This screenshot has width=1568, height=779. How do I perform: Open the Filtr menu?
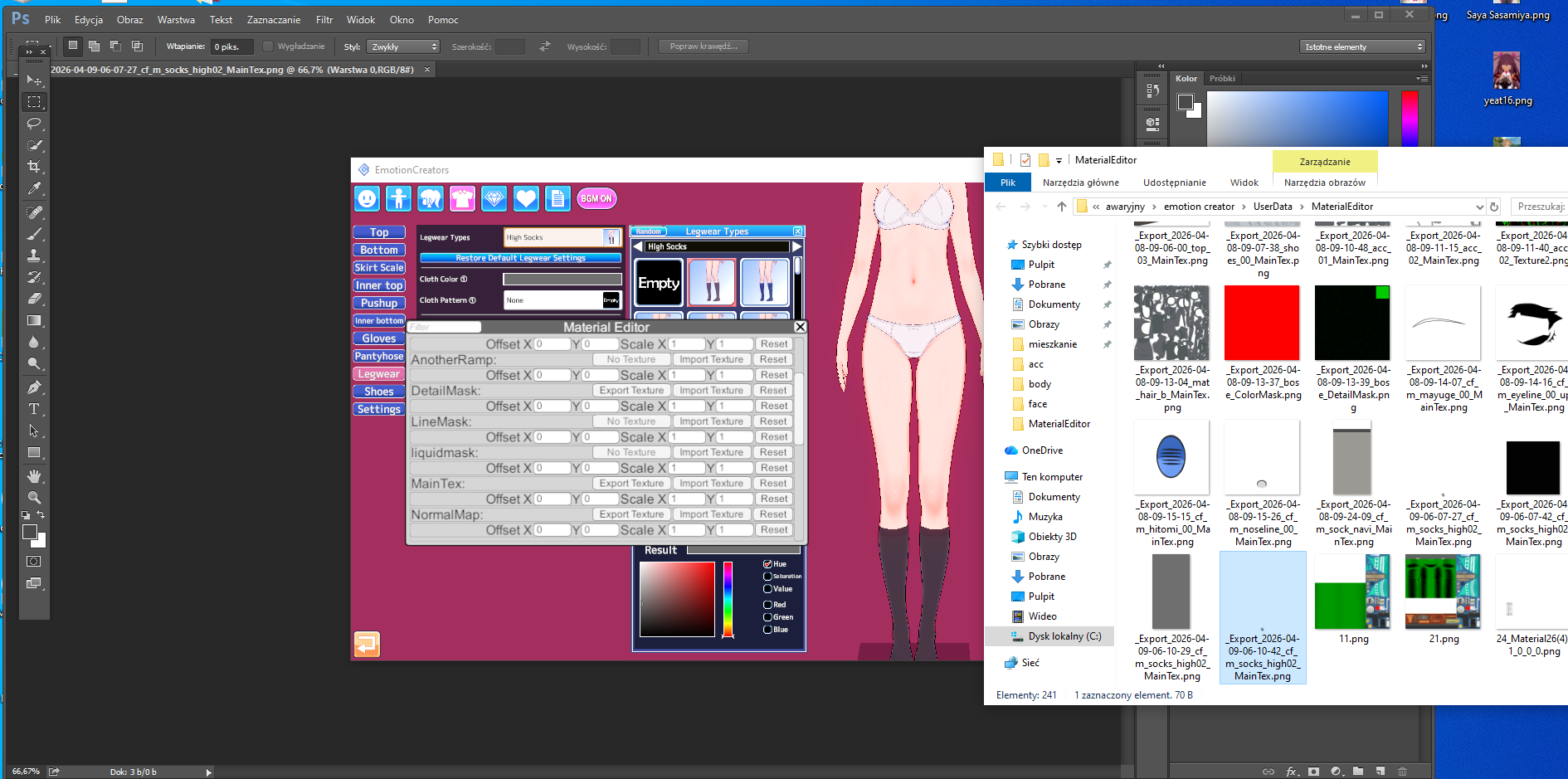click(324, 20)
